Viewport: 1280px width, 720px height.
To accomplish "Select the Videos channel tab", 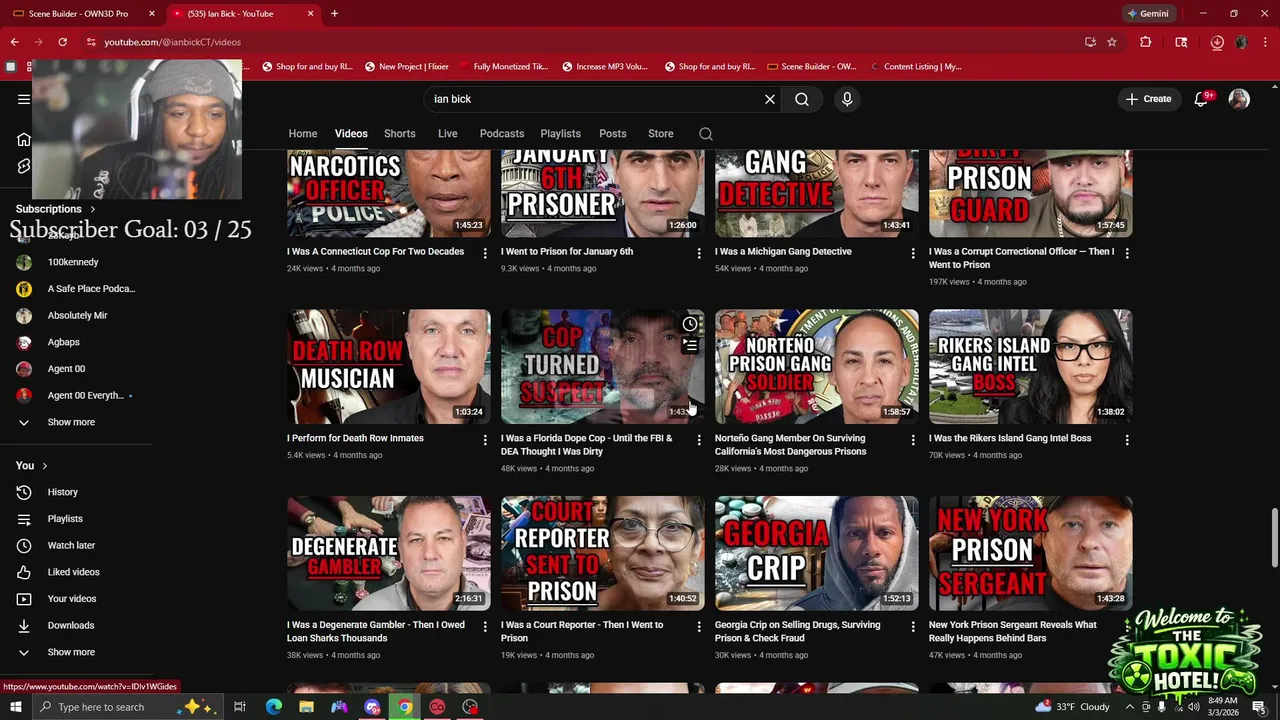I will pos(351,134).
